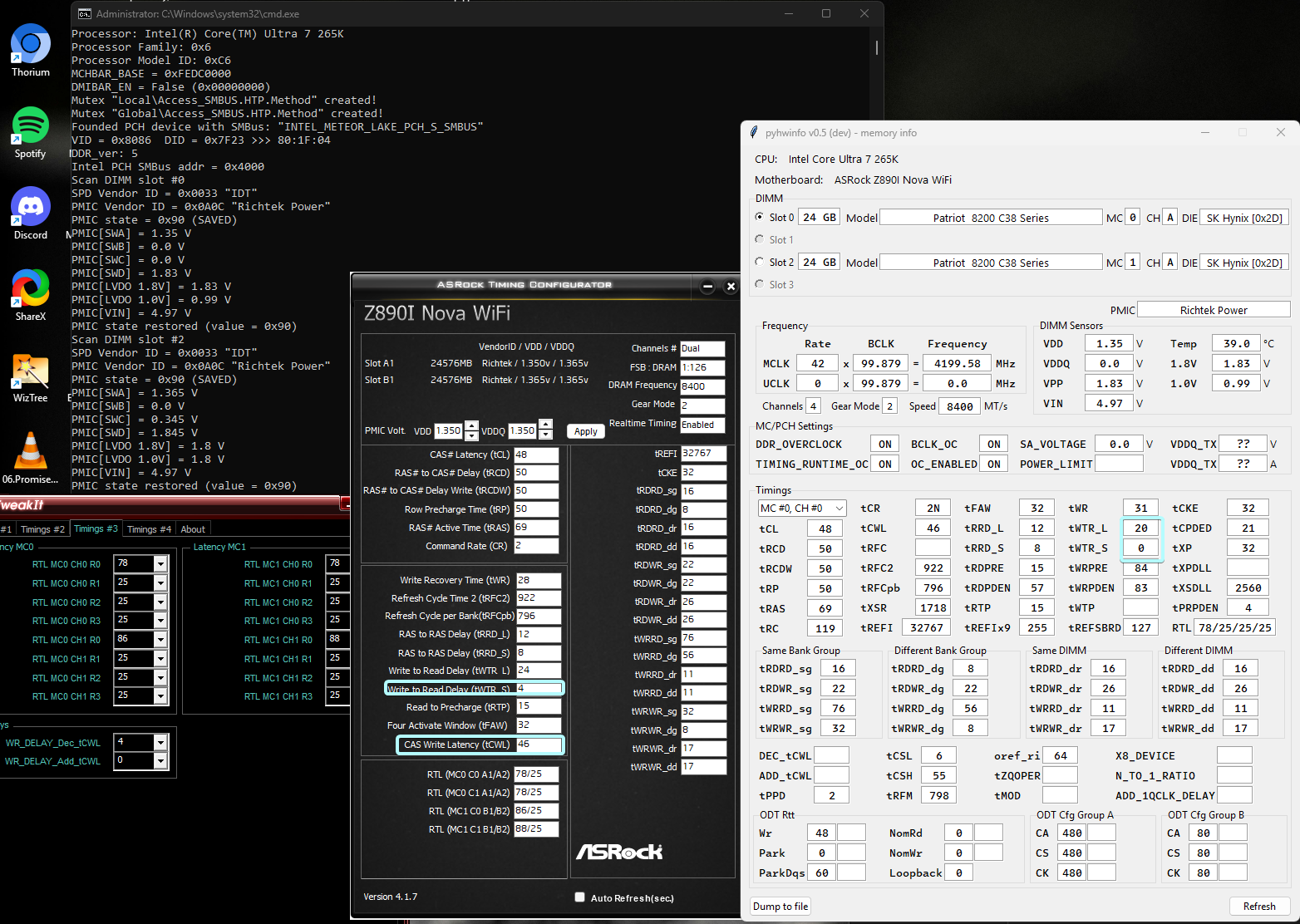Click the tREFI field showing 32767 in ASRock
The image size is (1300, 924).
pos(703,454)
